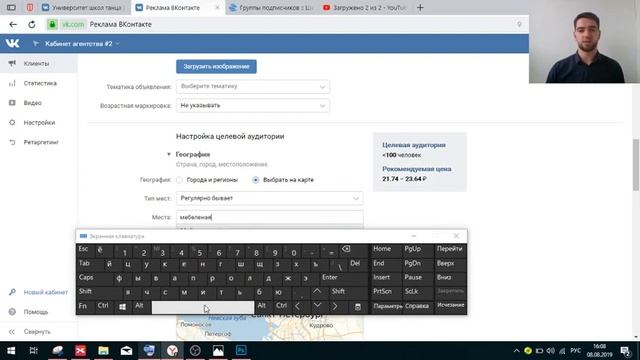Switch to Университет школ танца tab
The image size is (640, 360).
(x=85, y=8)
